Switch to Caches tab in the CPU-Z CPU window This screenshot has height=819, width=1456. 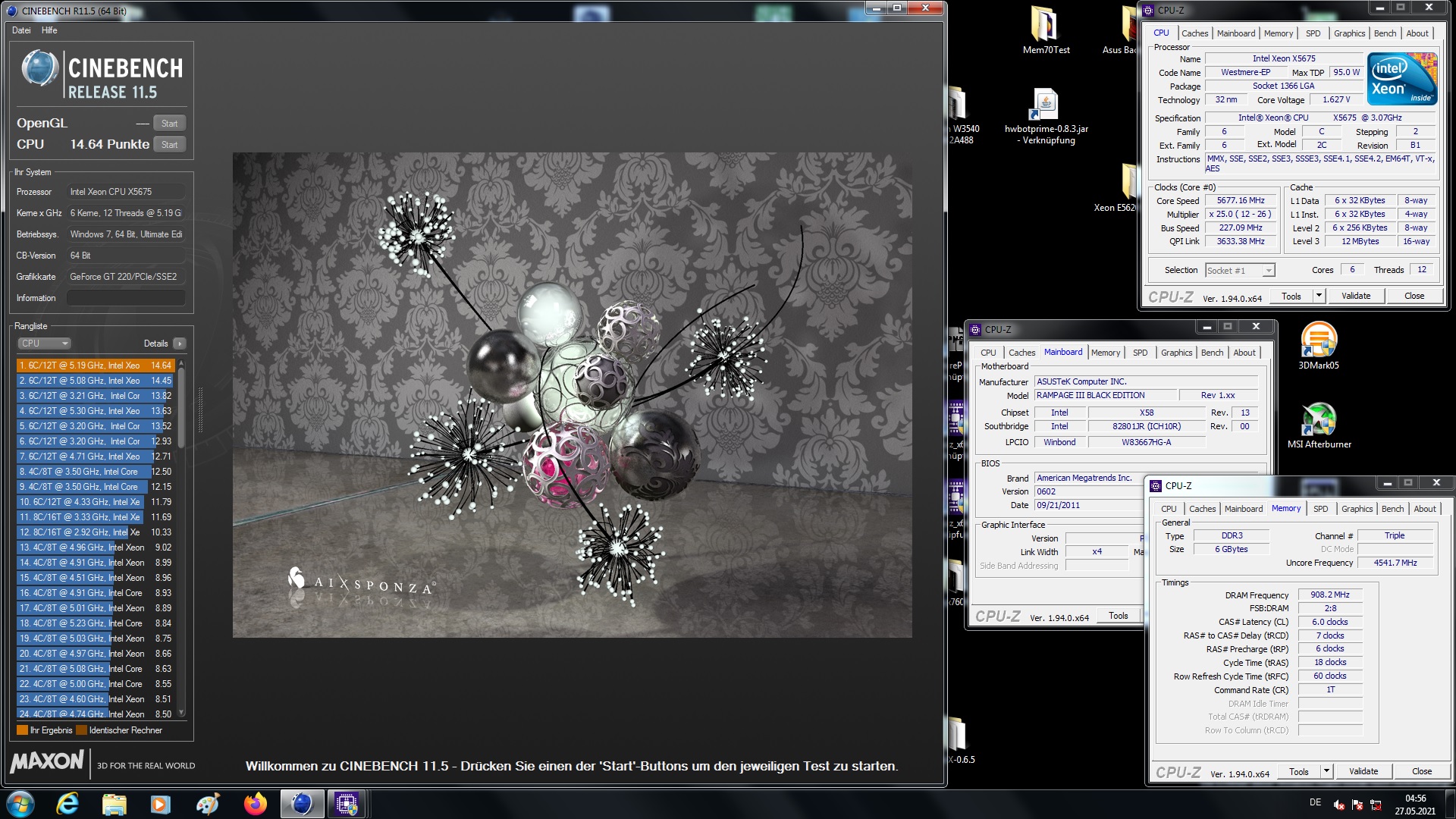pos(1194,33)
